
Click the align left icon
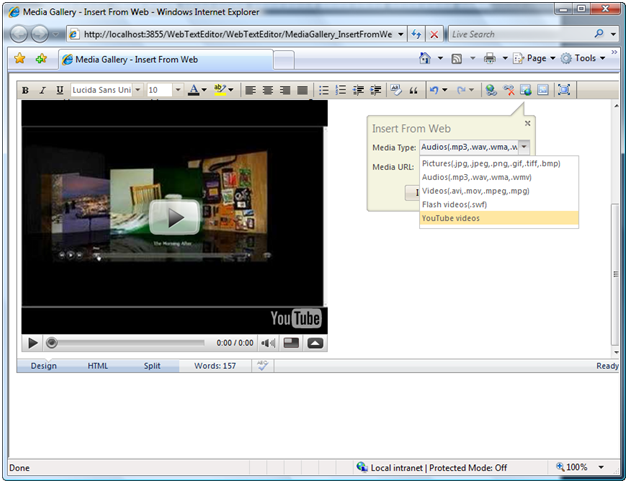click(251, 90)
